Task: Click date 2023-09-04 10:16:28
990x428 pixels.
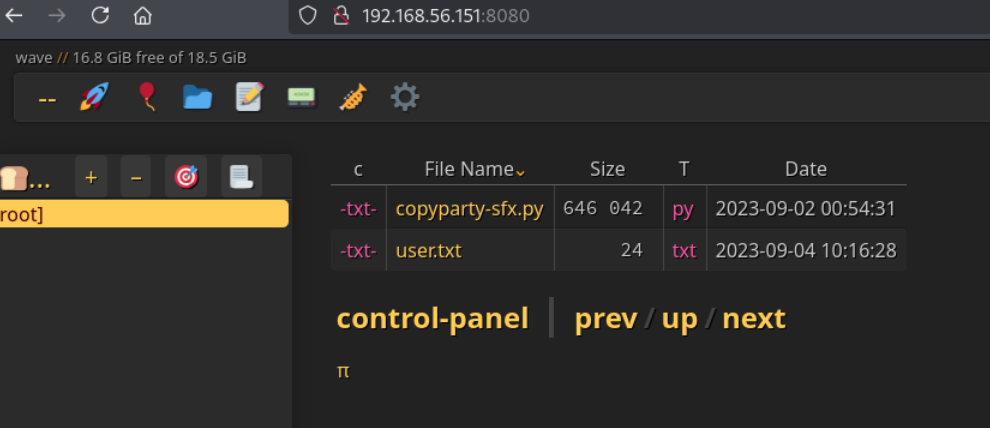Action: (x=806, y=251)
